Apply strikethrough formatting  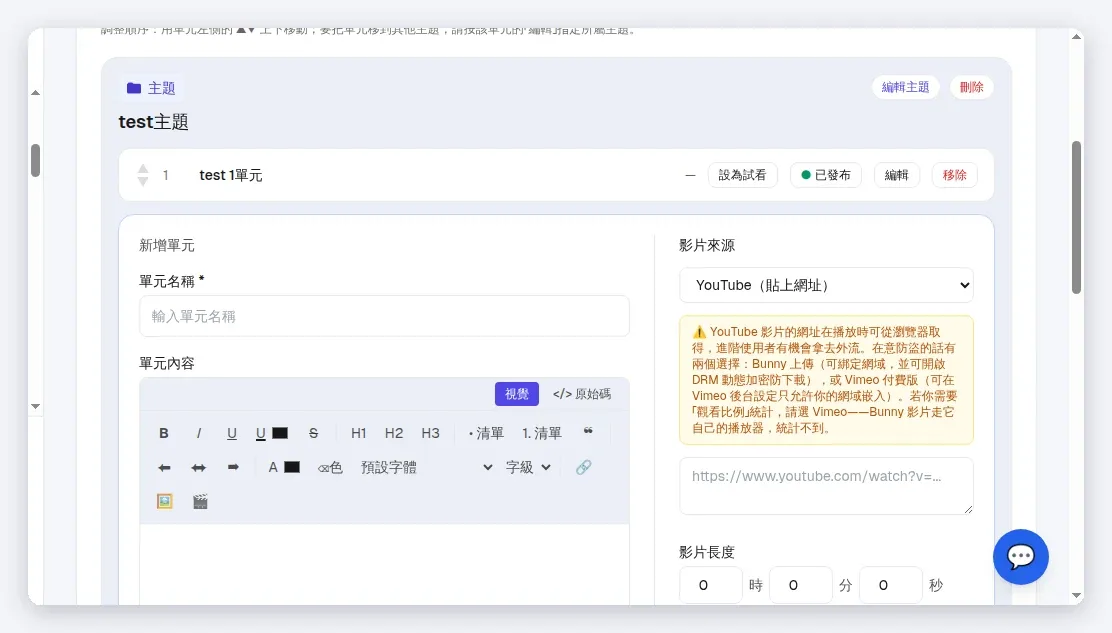point(313,433)
